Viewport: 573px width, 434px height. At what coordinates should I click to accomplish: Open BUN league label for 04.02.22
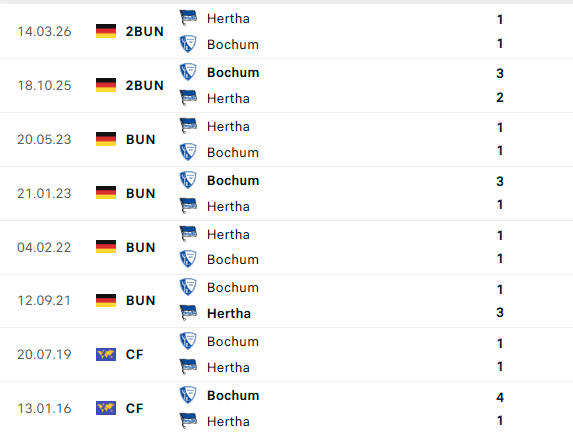[x=141, y=247]
